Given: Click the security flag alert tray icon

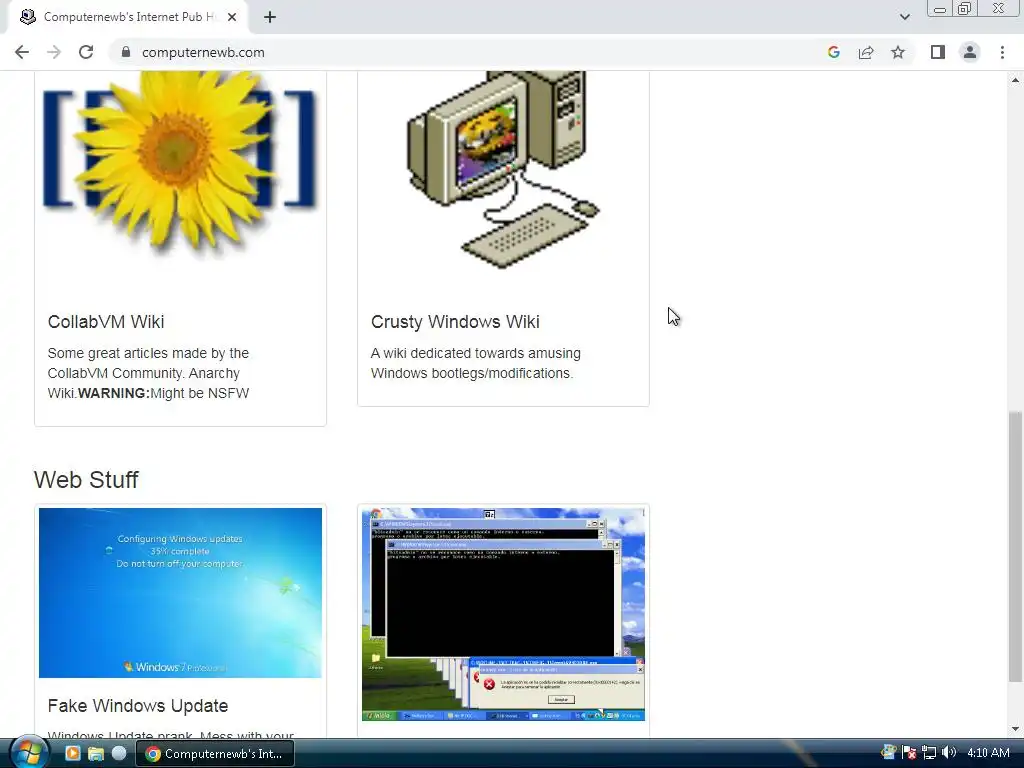Looking at the screenshot, I should 908,753.
